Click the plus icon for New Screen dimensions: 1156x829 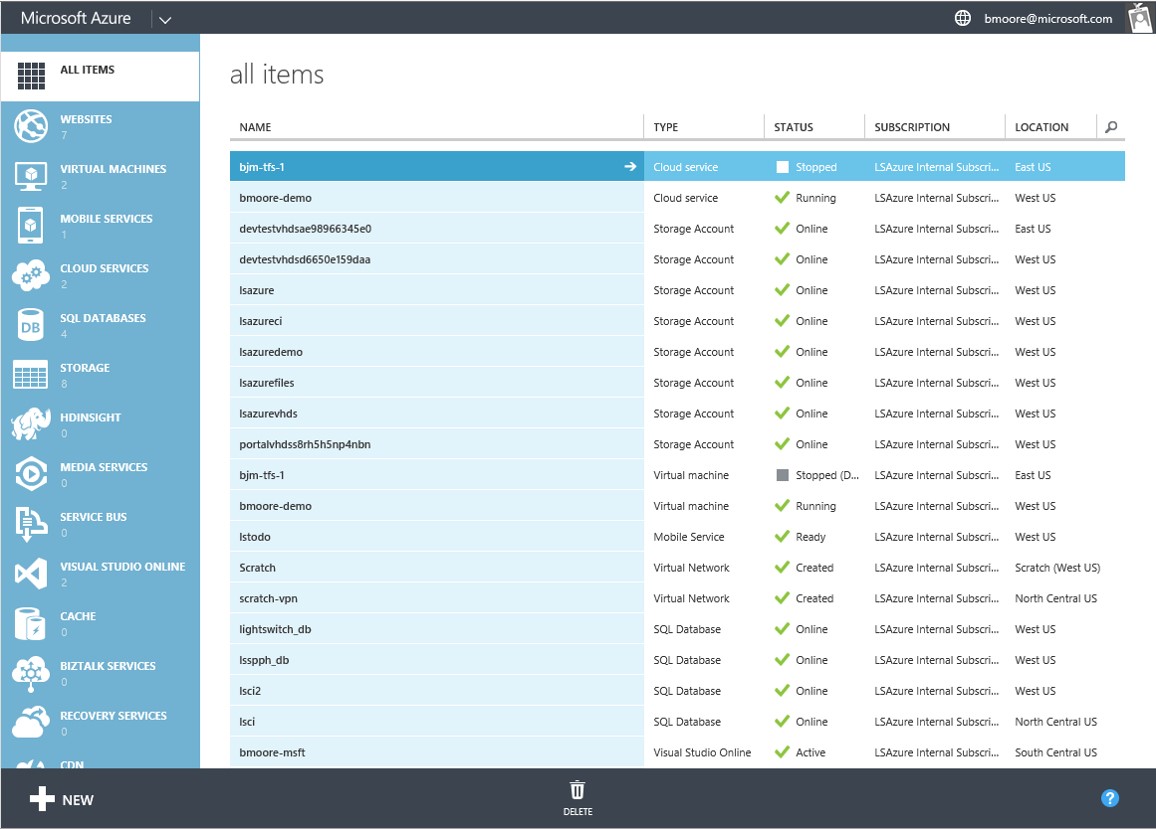tap(42, 799)
